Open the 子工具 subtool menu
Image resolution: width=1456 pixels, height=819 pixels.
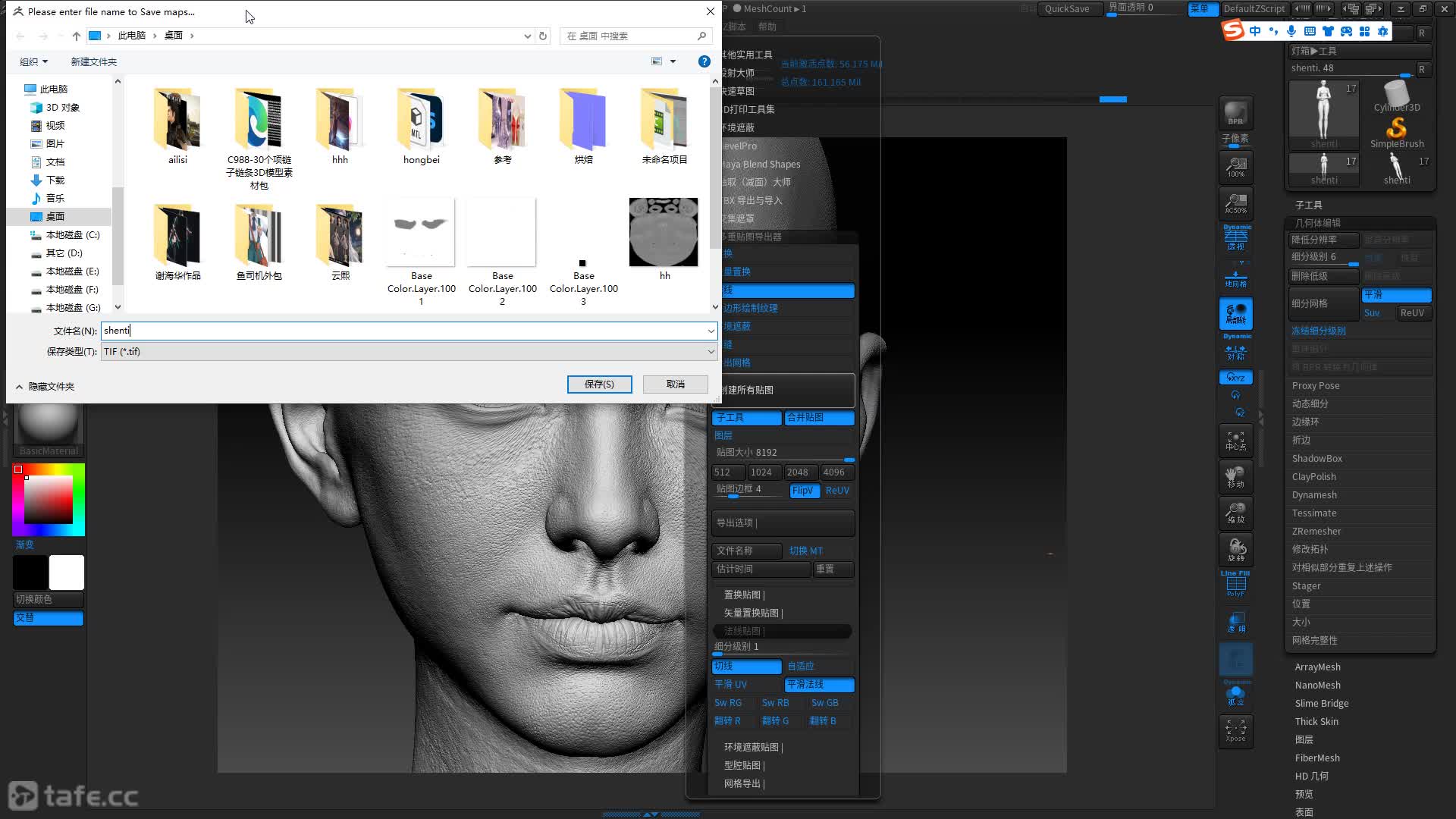1308,206
